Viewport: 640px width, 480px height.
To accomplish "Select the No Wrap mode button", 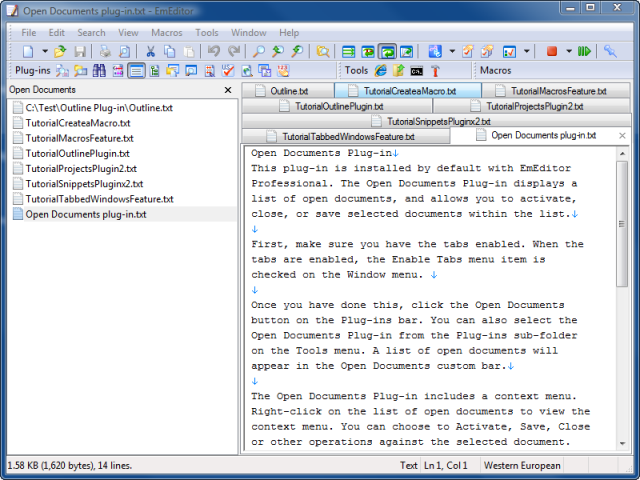I will click(348, 51).
